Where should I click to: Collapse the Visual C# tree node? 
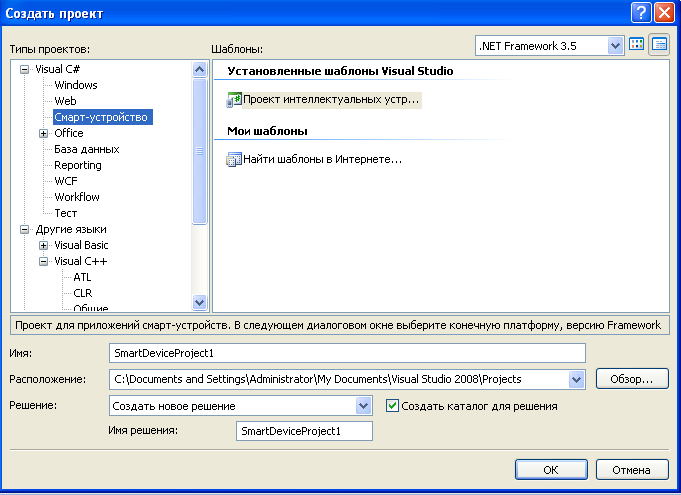point(25,69)
